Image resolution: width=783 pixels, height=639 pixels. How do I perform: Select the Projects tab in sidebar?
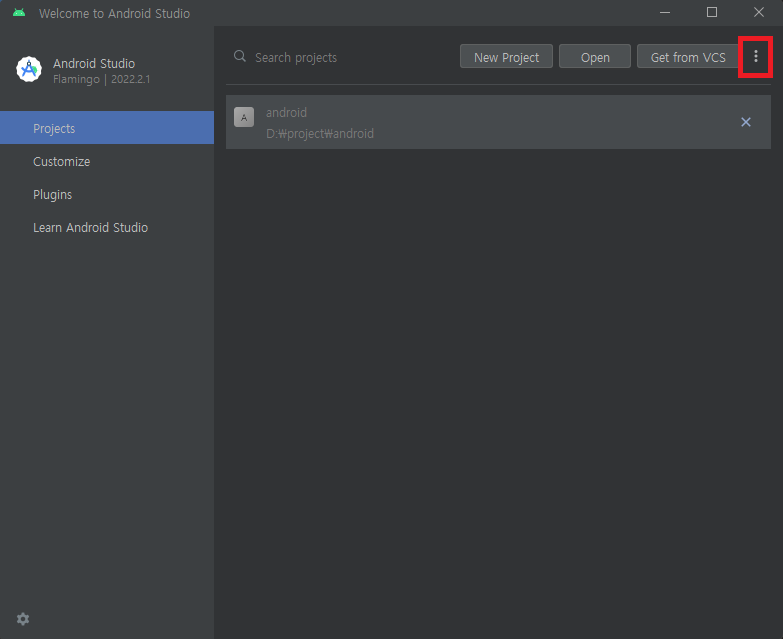107,128
